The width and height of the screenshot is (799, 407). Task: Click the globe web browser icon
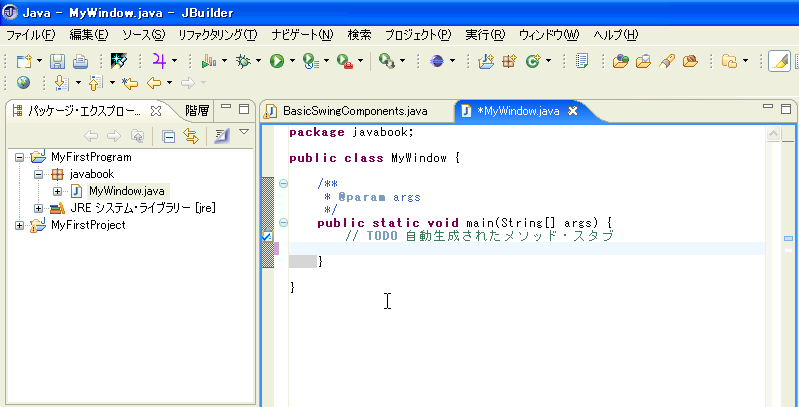pyautogui.click(x=23, y=83)
